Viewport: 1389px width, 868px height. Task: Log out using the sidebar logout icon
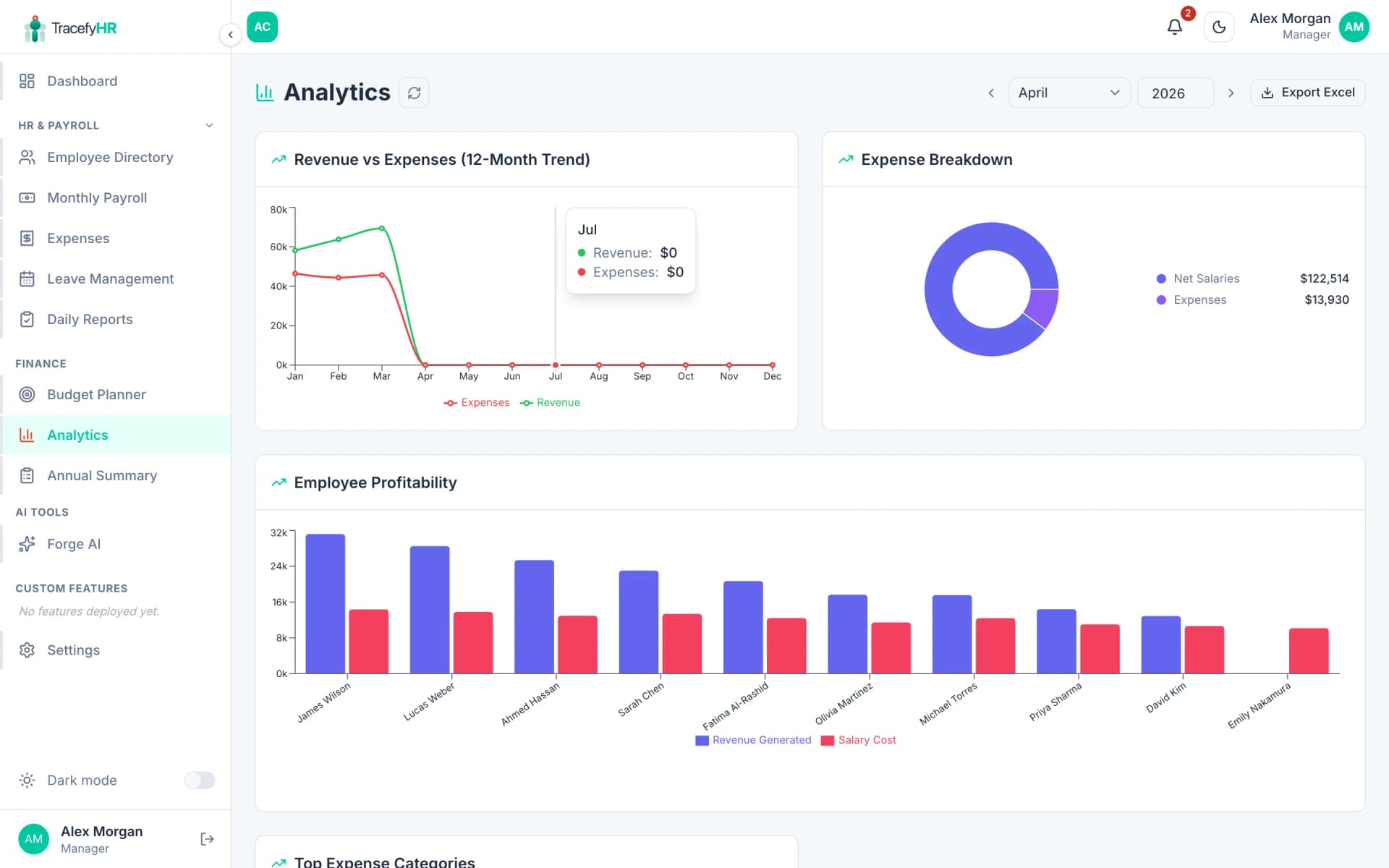coord(207,838)
